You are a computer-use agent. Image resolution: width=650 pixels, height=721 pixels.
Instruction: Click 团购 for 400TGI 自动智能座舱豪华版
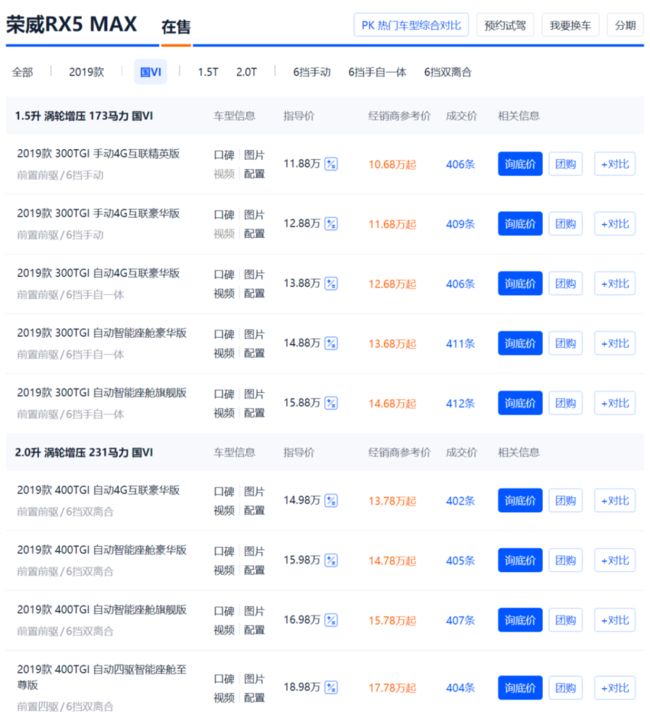565,560
